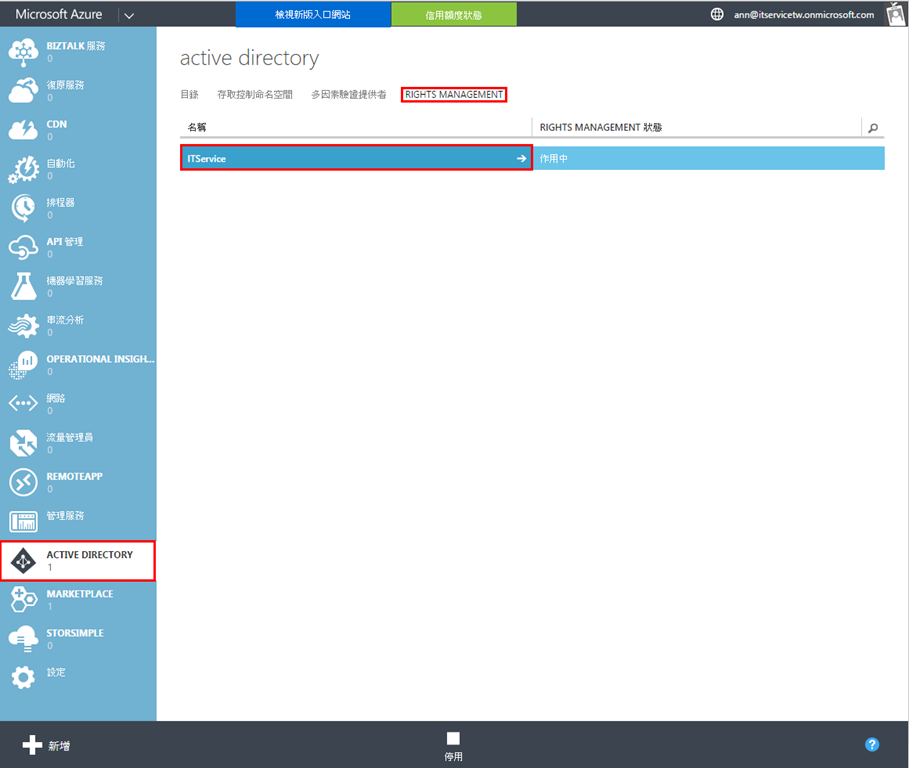This screenshot has width=909, height=768.
Task: Open account ann@itservicetw.onmicrosoft.com menu
Action: coord(804,14)
